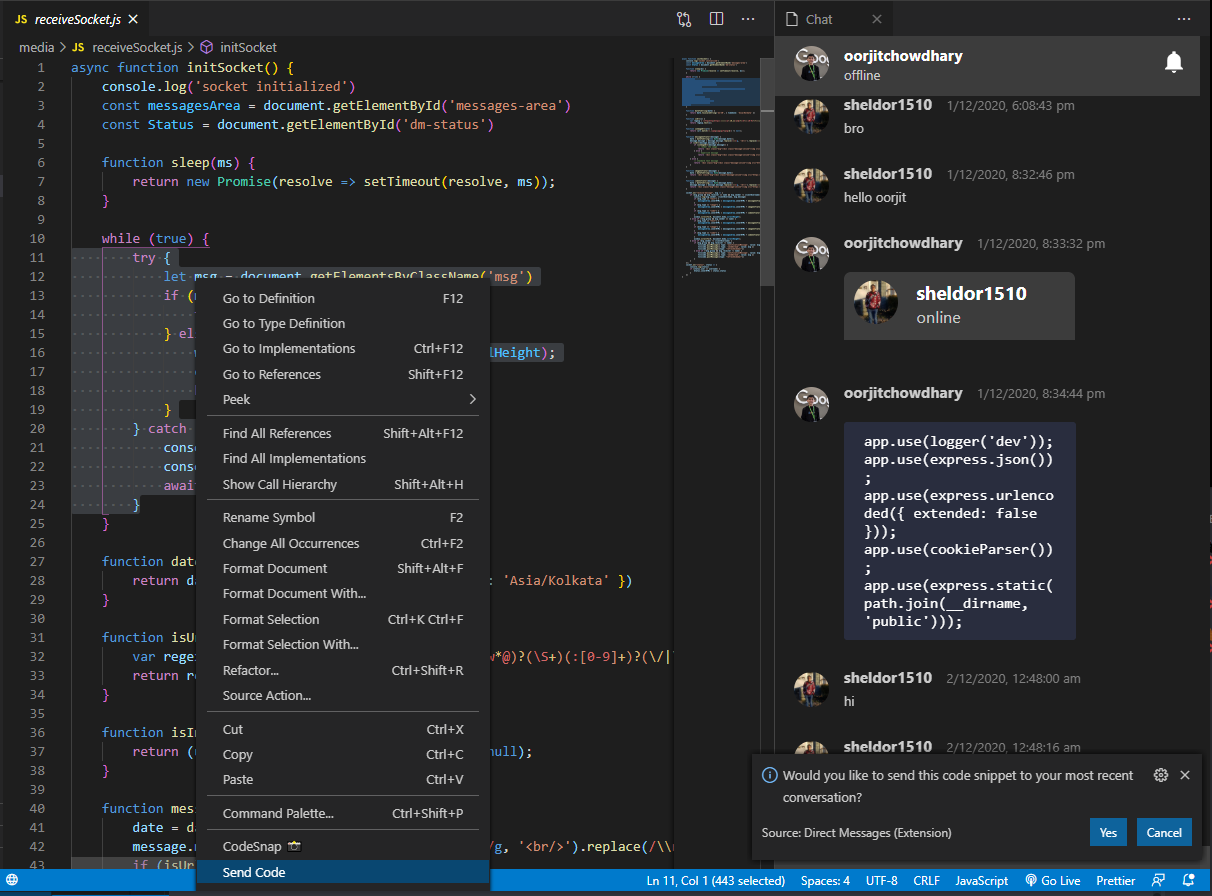Choose CodeSnap from context menu
Viewport: 1212px width, 896px height.
[x=342, y=846]
